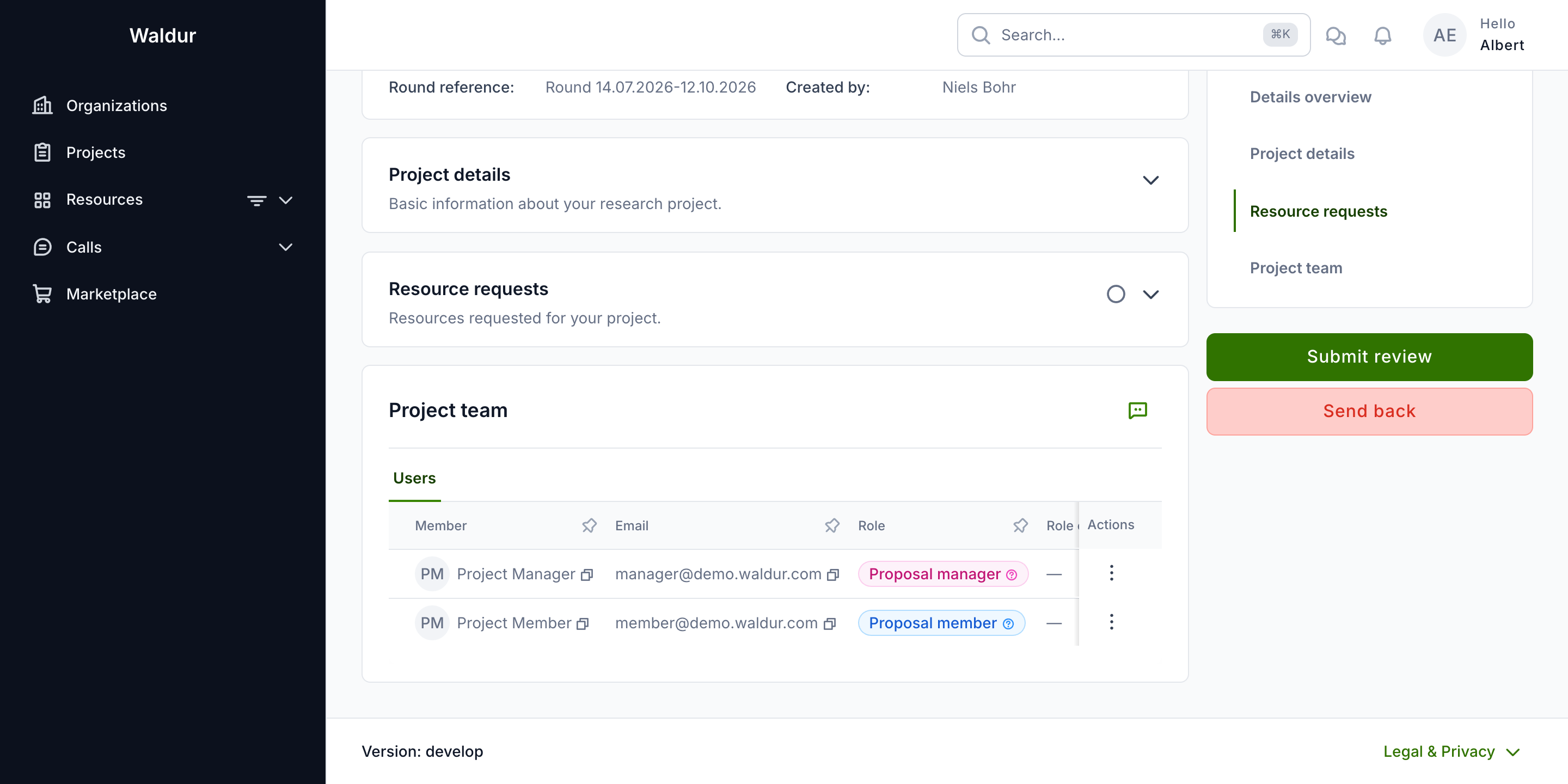This screenshot has width=1568, height=784.
Task: Open actions menu for Project Member row
Action: tap(1111, 621)
